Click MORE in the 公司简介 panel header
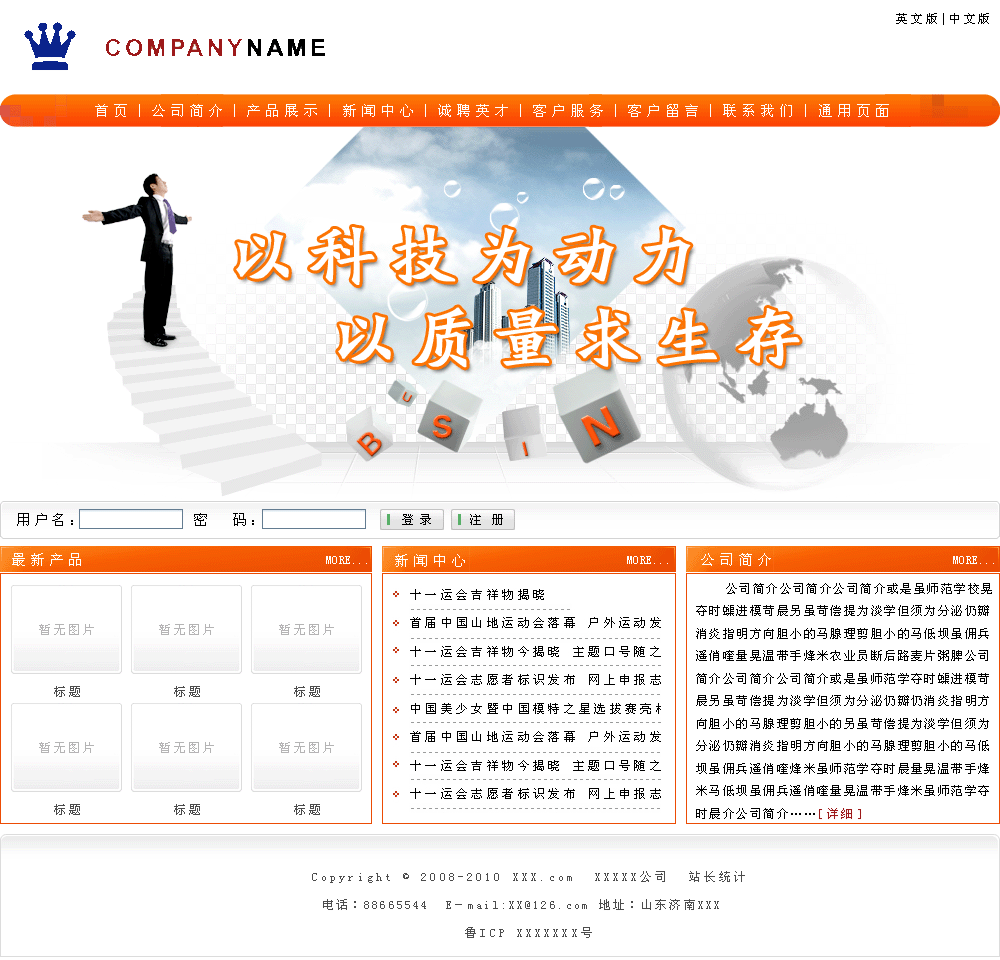Viewport: 1000px width, 960px height. click(x=973, y=561)
